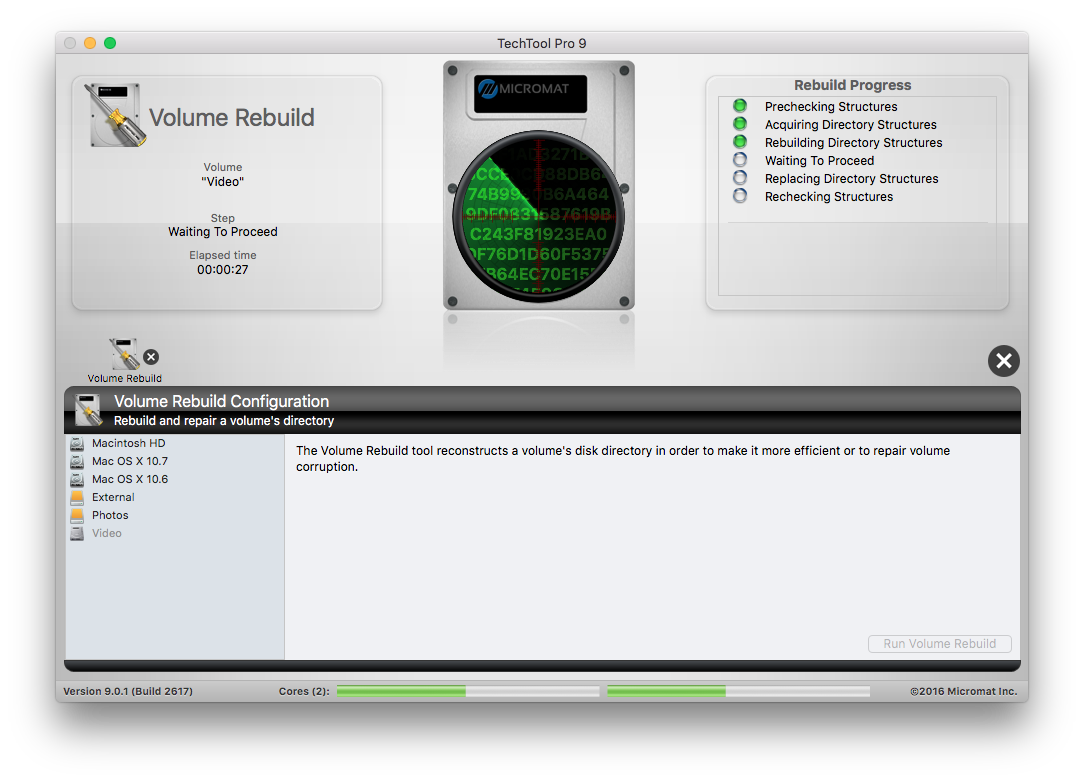Select the External orange drive icon
The image size is (1084, 782).
pyautogui.click(x=77, y=497)
